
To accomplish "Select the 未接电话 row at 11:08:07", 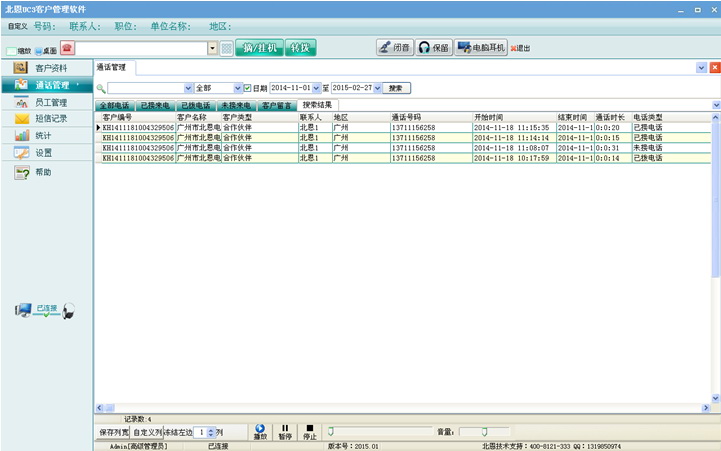I will coord(403,148).
